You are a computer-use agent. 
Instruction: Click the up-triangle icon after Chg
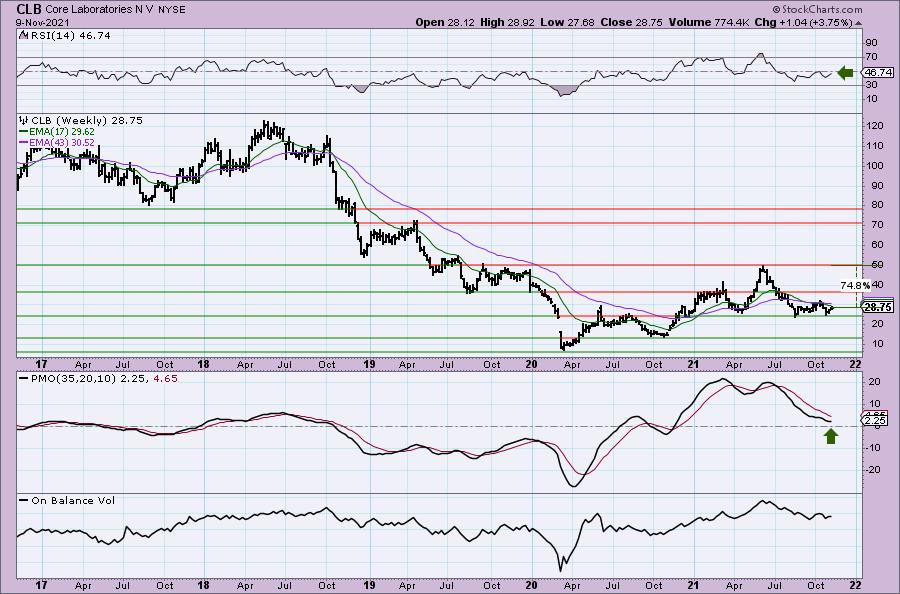(x=859, y=24)
